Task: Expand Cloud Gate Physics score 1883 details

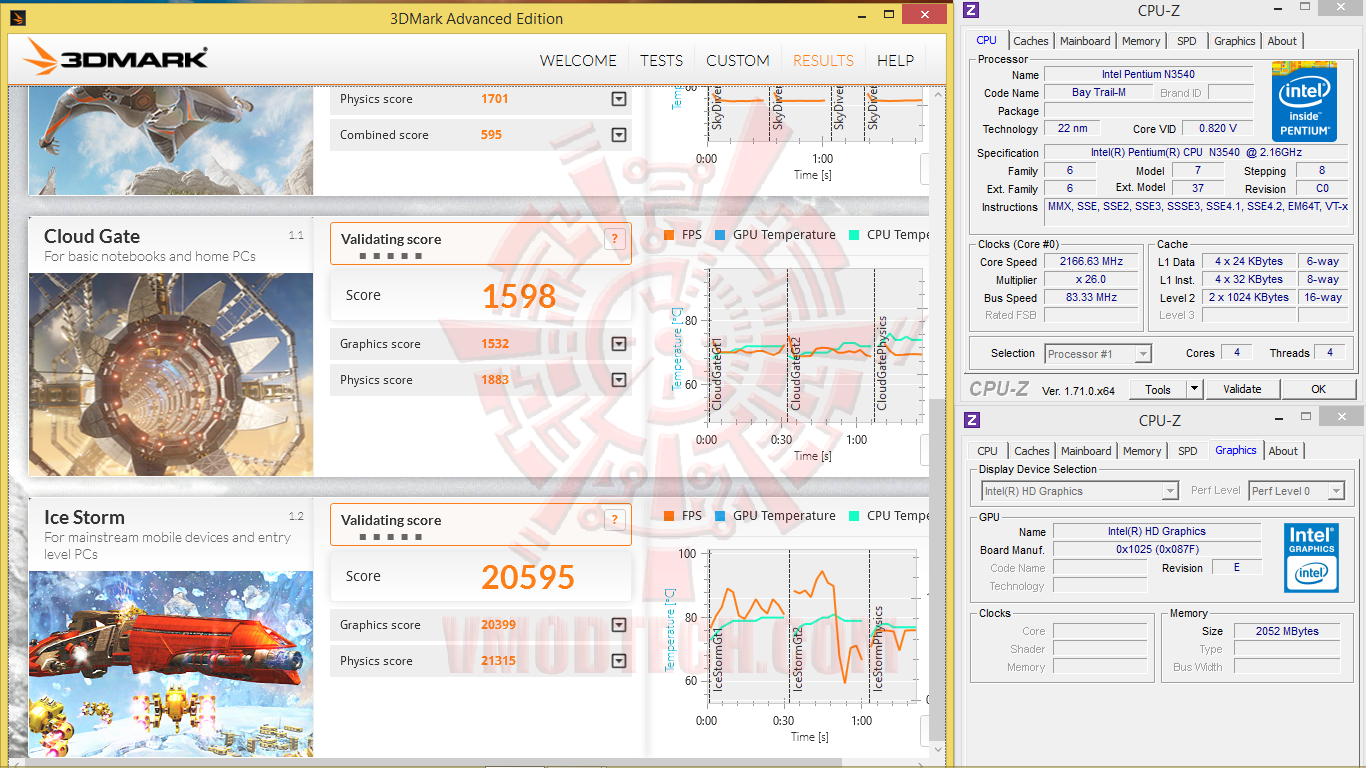Action: click(x=619, y=380)
